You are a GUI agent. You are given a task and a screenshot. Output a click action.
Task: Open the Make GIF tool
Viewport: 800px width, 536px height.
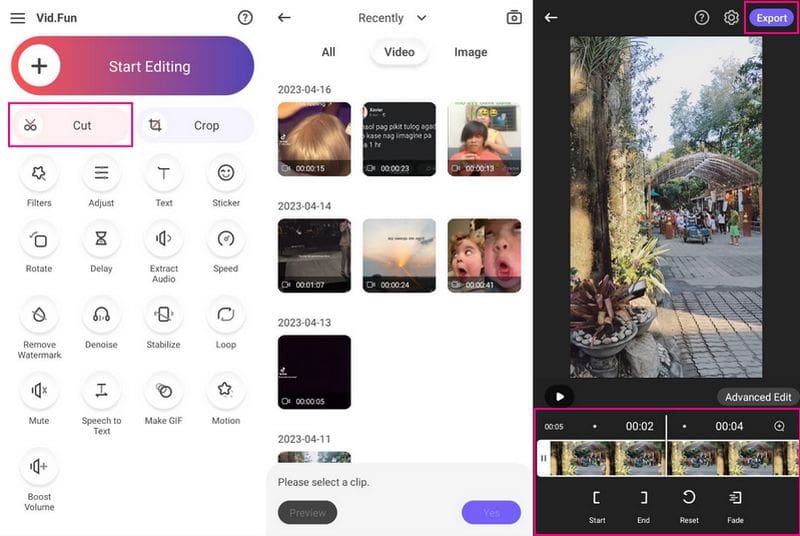coord(163,400)
